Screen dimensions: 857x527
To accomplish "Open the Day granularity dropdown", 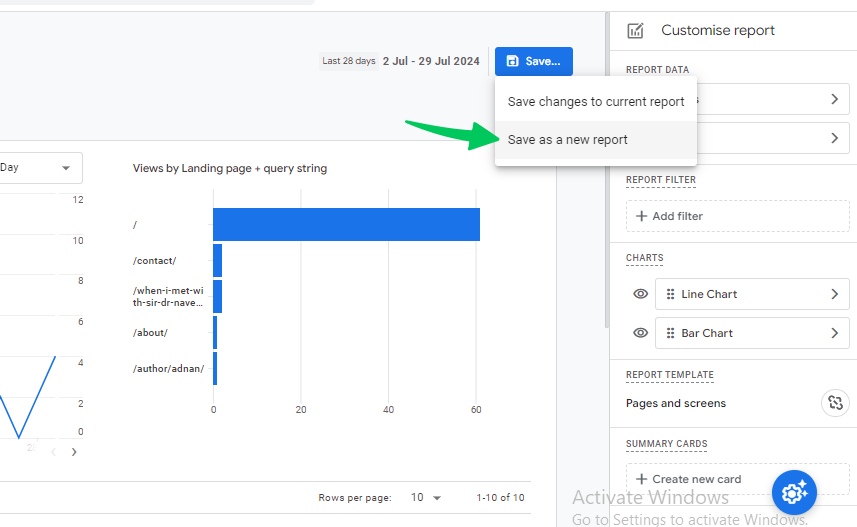I will (x=40, y=168).
